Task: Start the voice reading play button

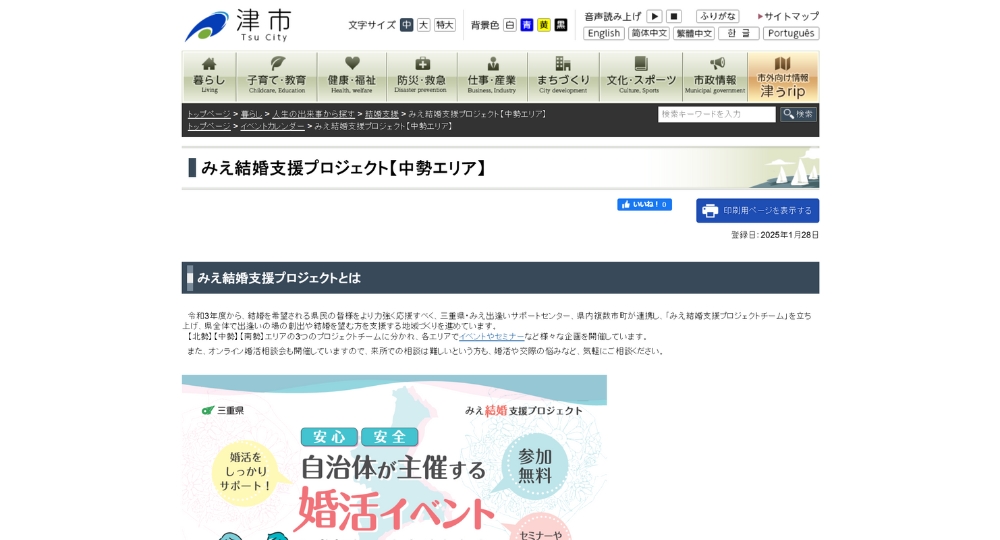Action: (x=654, y=16)
